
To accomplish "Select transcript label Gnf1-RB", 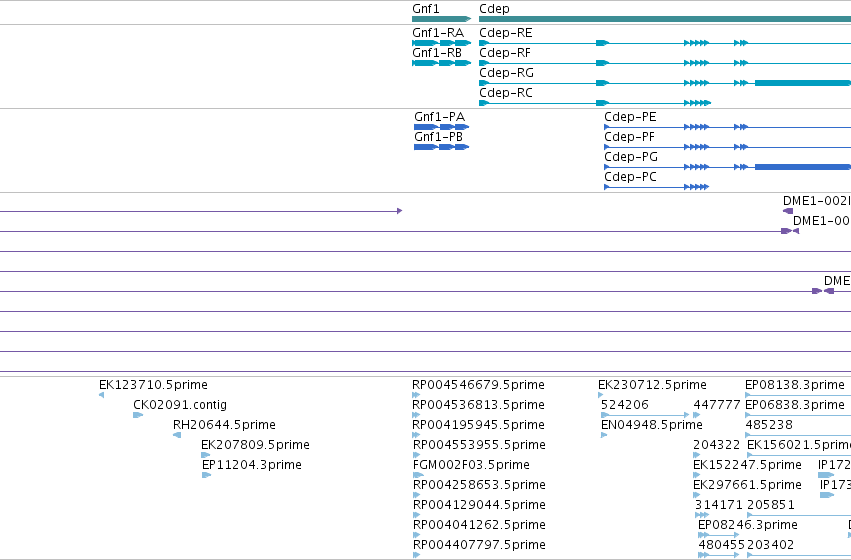I will coord(437,53).
